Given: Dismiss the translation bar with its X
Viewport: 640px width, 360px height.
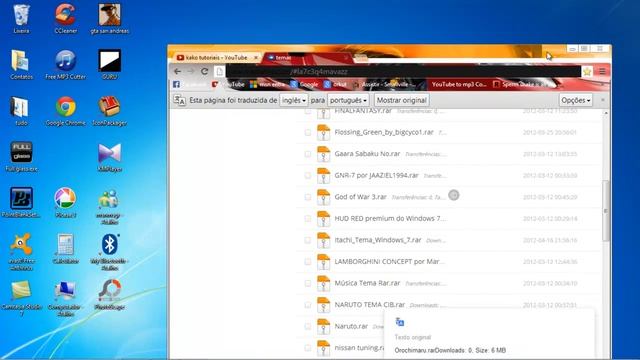Looking at the screenshot, I should [x=602, y=100].
